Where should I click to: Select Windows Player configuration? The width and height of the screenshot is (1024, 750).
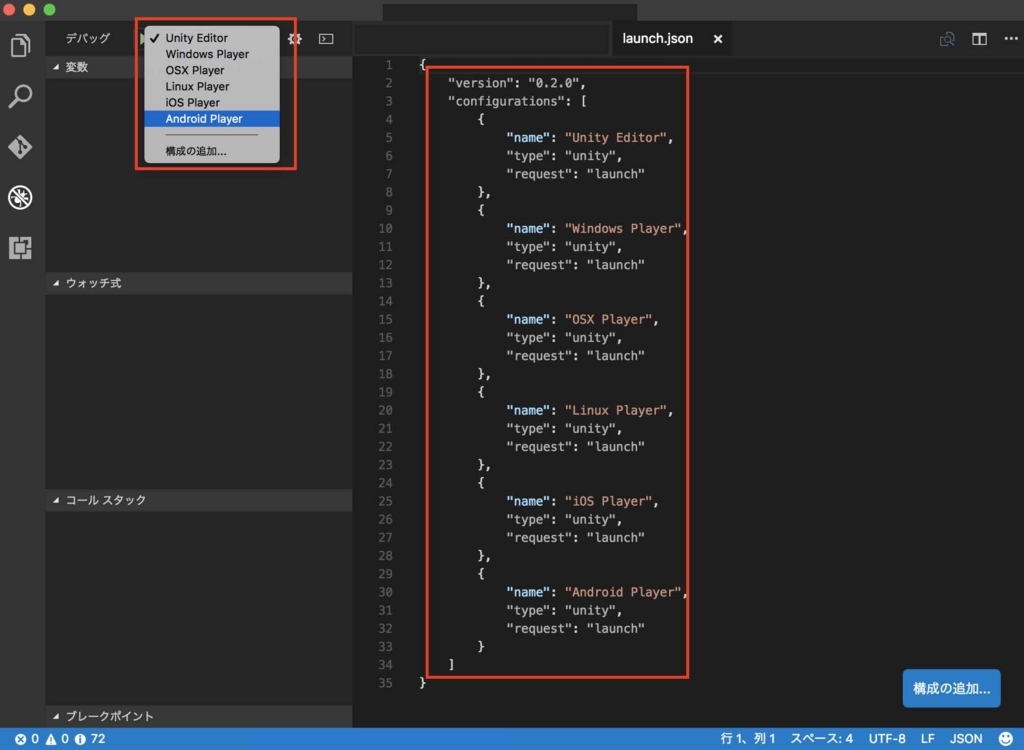pos(212,54)
